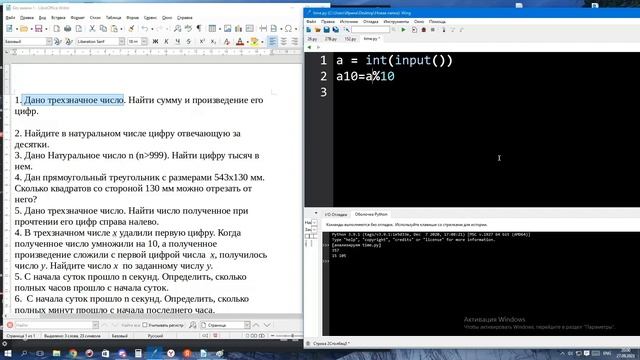Click the open folder icon in Wing toolbar

point(318,29)
